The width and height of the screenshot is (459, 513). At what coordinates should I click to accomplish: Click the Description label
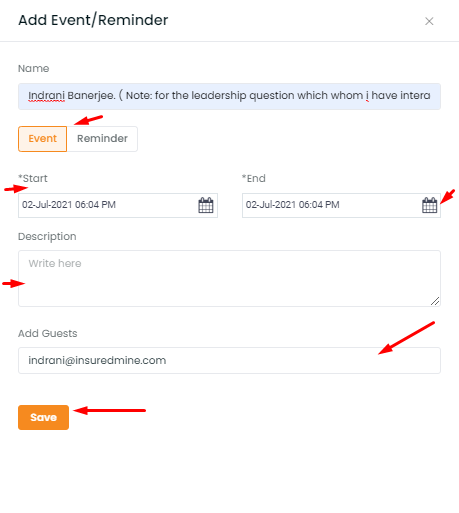coord(47,236)
